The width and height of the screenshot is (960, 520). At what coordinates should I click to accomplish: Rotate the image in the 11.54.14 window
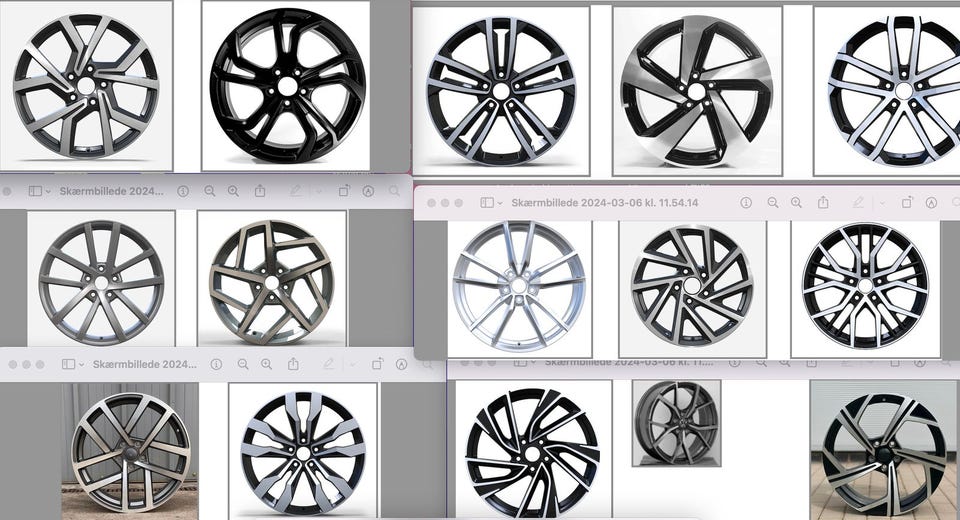tap(907, 202)
